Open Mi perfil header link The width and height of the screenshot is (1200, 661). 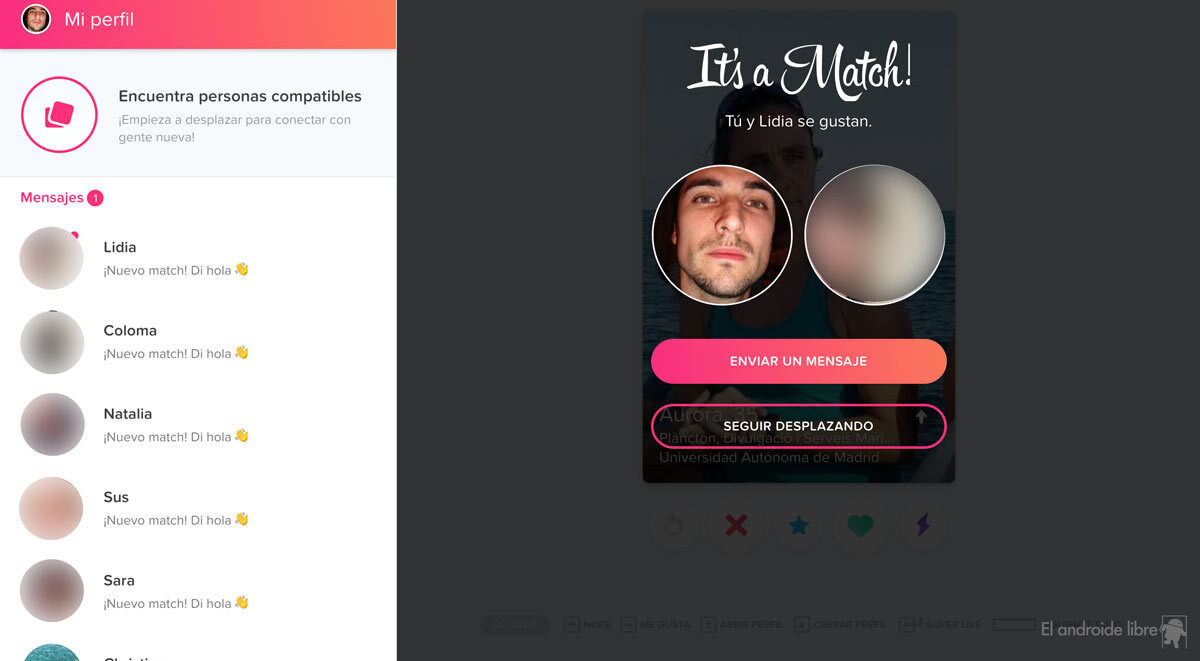[x=99, y=19]
